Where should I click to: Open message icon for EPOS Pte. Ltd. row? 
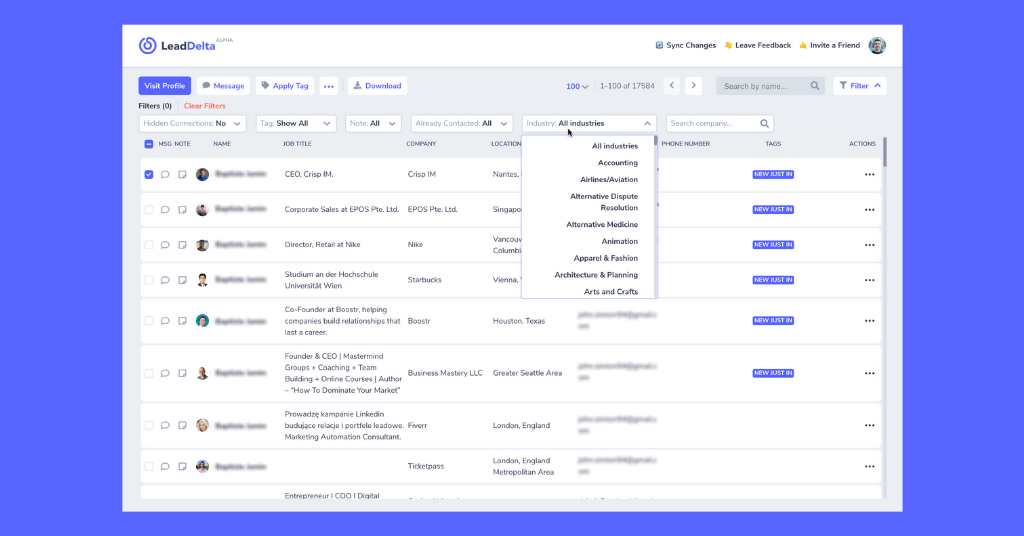point(165,210)
